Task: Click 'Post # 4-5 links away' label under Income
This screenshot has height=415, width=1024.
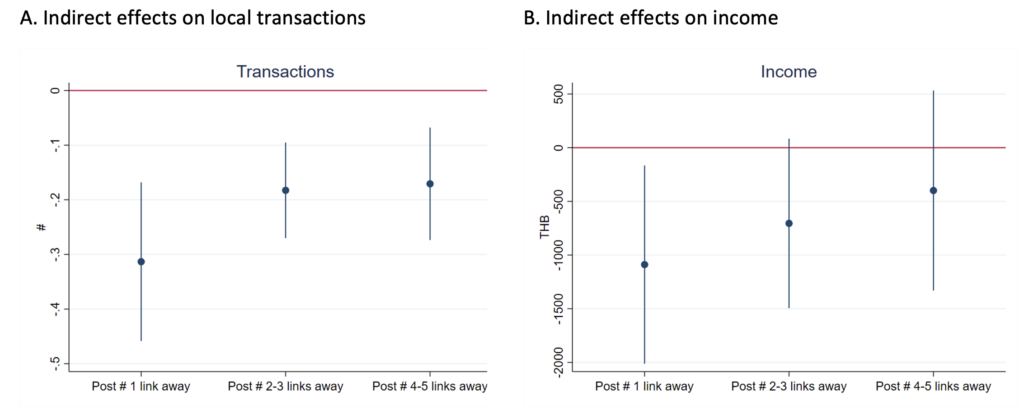Action: (933, 386)
